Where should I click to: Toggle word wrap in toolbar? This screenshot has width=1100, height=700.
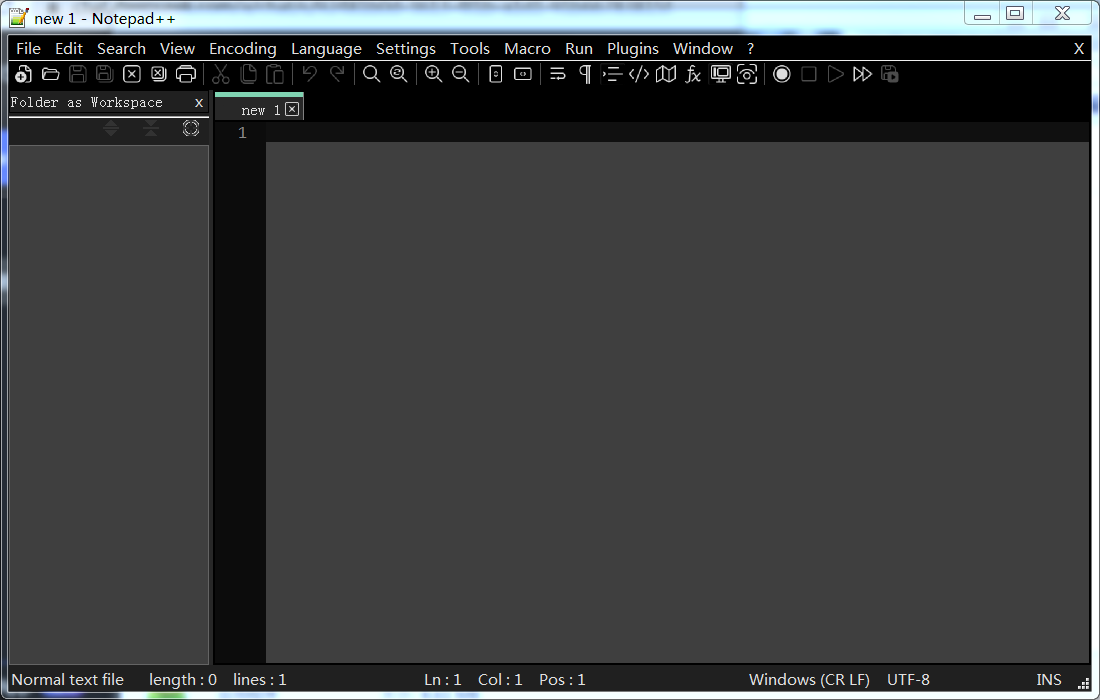point(558,74)
